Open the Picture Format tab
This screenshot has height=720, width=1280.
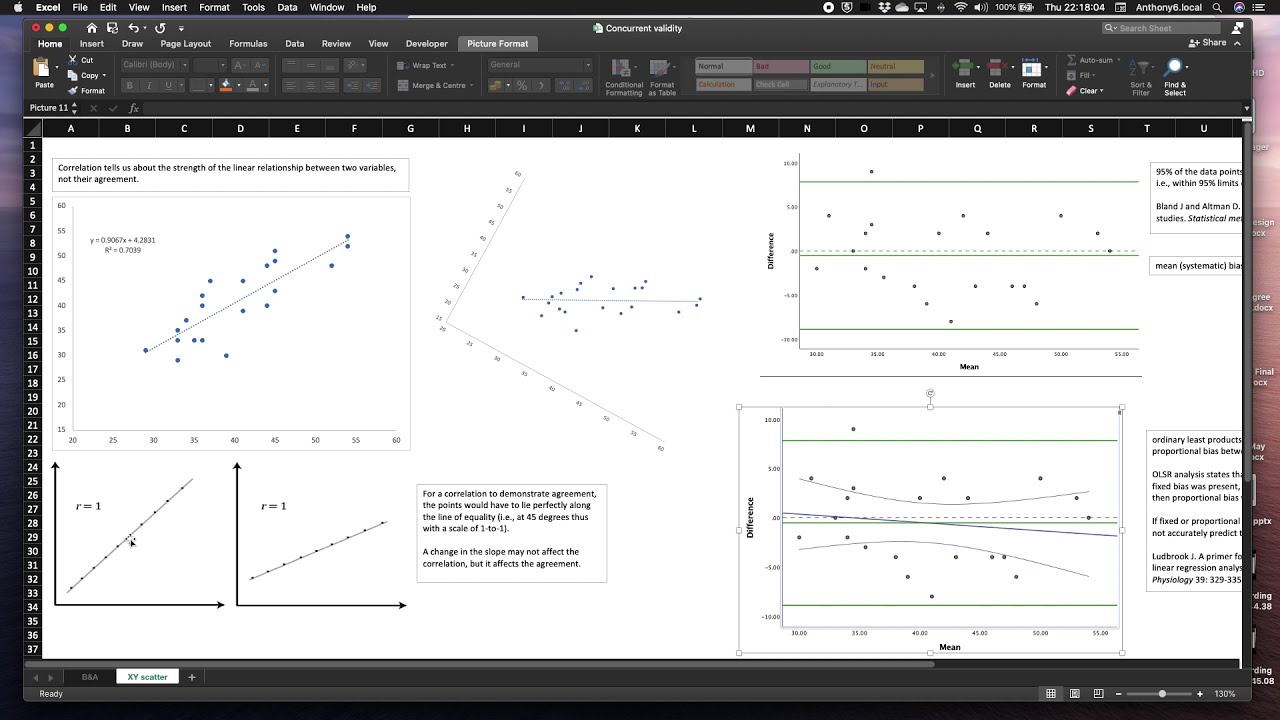497,44
